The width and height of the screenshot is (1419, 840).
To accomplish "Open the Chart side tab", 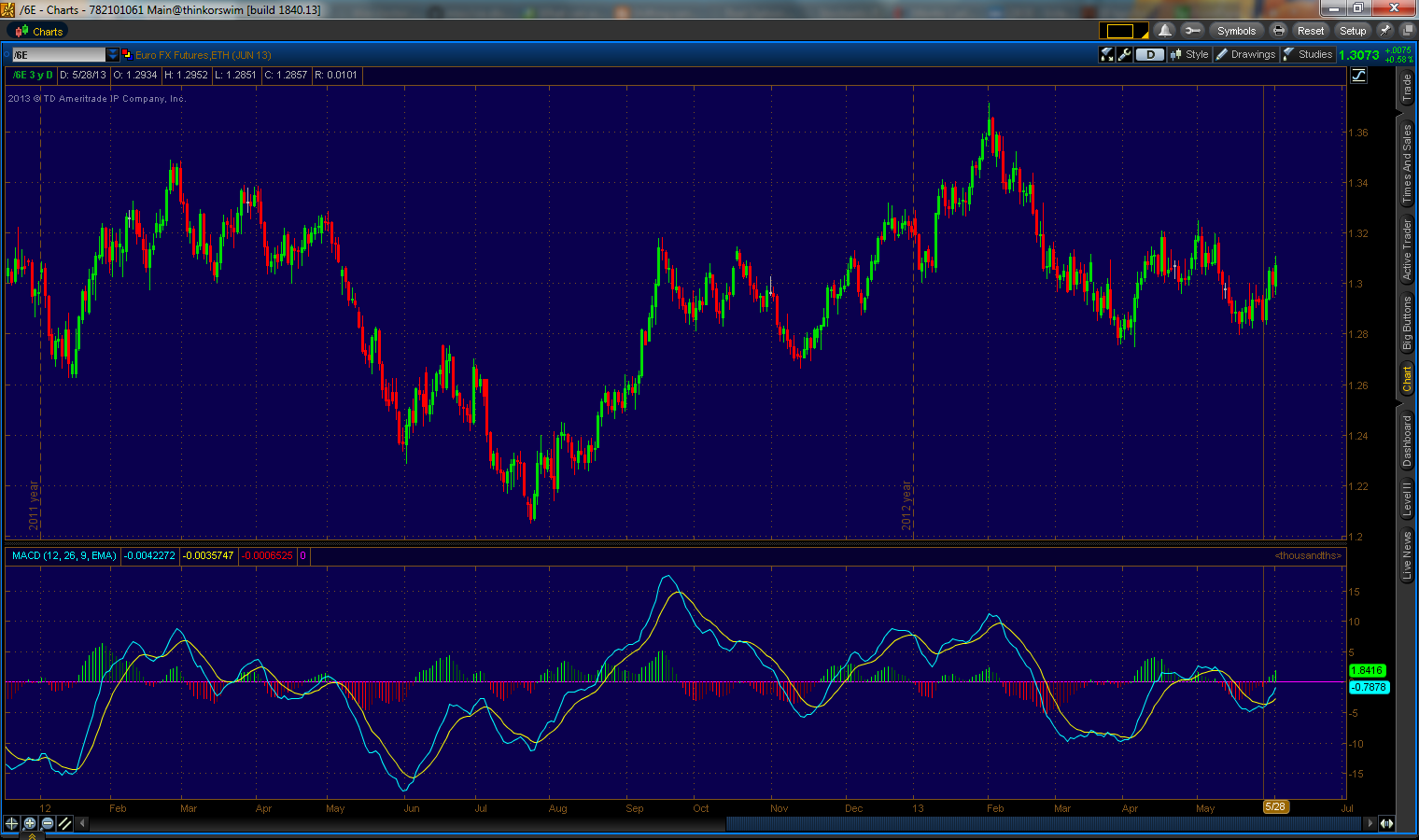I will click(1407, 379).
